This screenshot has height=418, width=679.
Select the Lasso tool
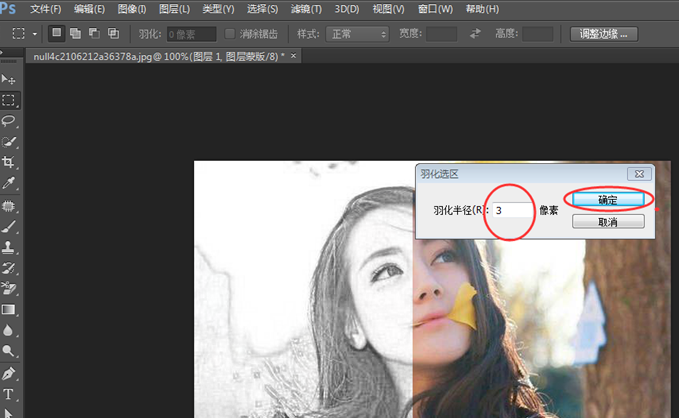coord(9,121)
